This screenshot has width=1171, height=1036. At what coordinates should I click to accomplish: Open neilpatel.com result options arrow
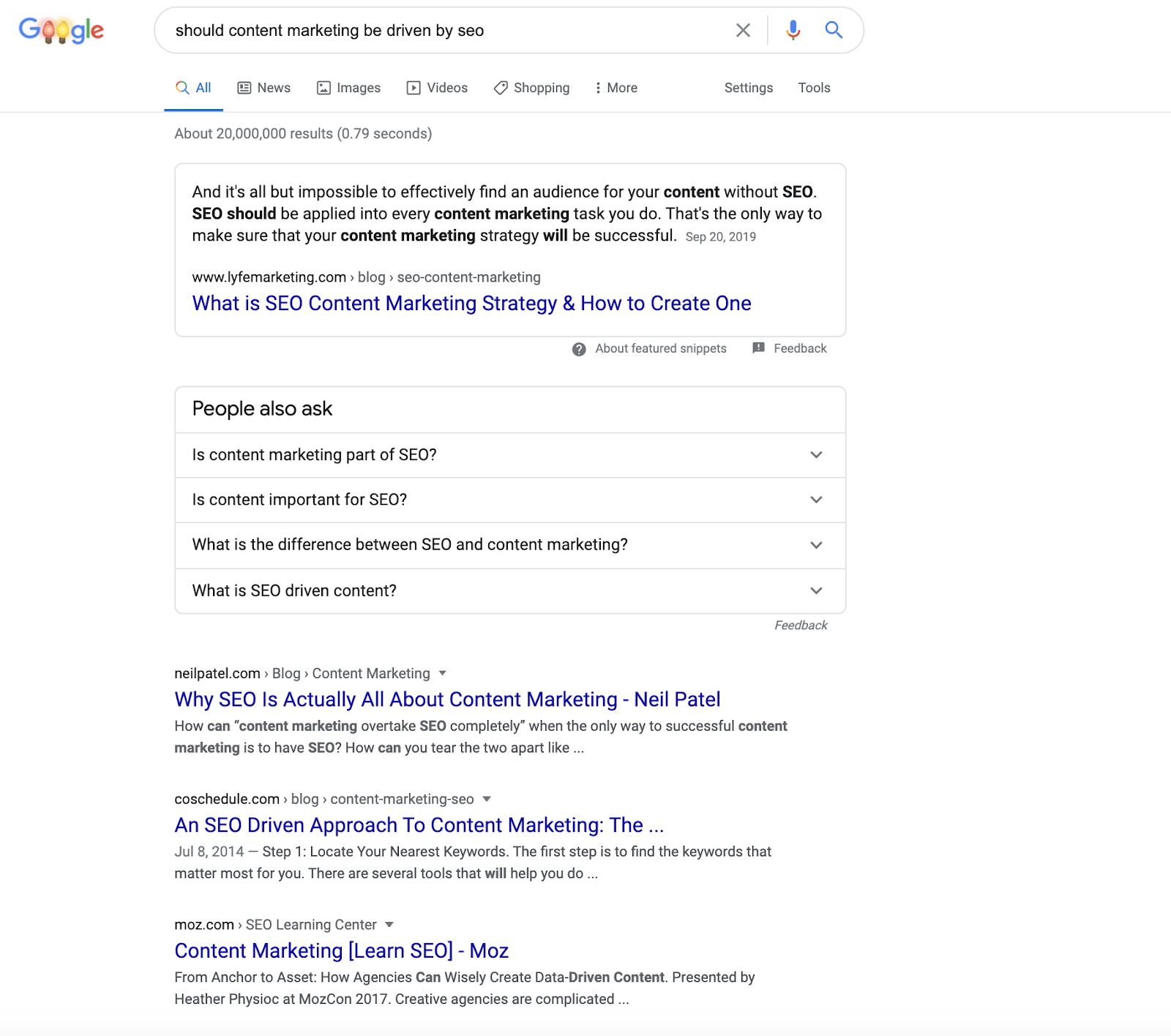pos(442,673)
